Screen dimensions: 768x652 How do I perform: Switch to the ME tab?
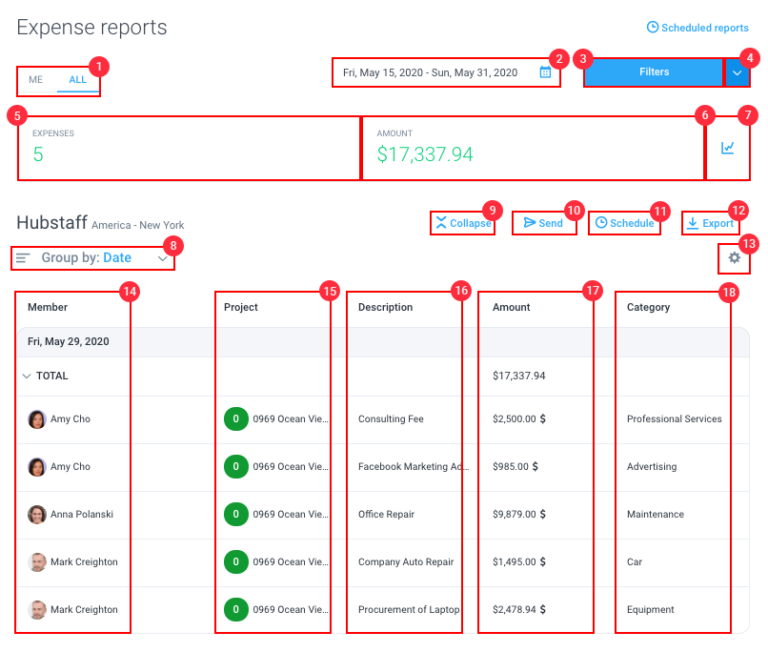[36, 80]
